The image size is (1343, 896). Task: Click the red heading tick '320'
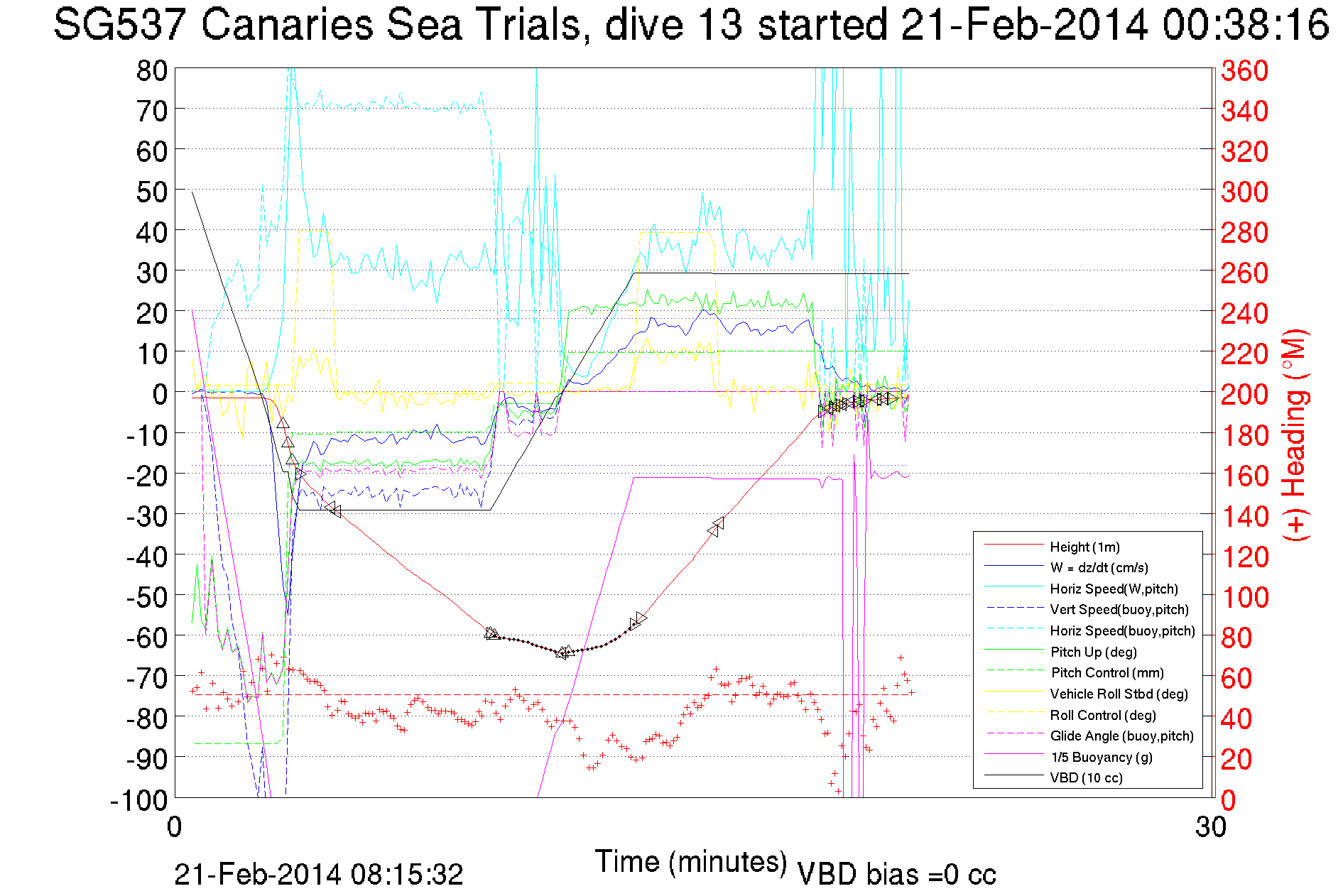click(x=1244, y=151)
